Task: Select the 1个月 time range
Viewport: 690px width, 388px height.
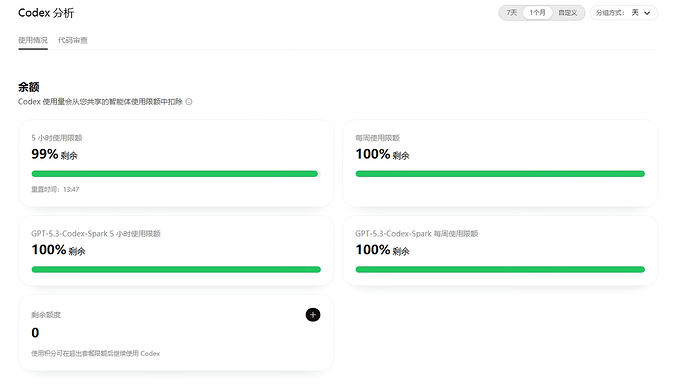Action: [x=537, y=13]
